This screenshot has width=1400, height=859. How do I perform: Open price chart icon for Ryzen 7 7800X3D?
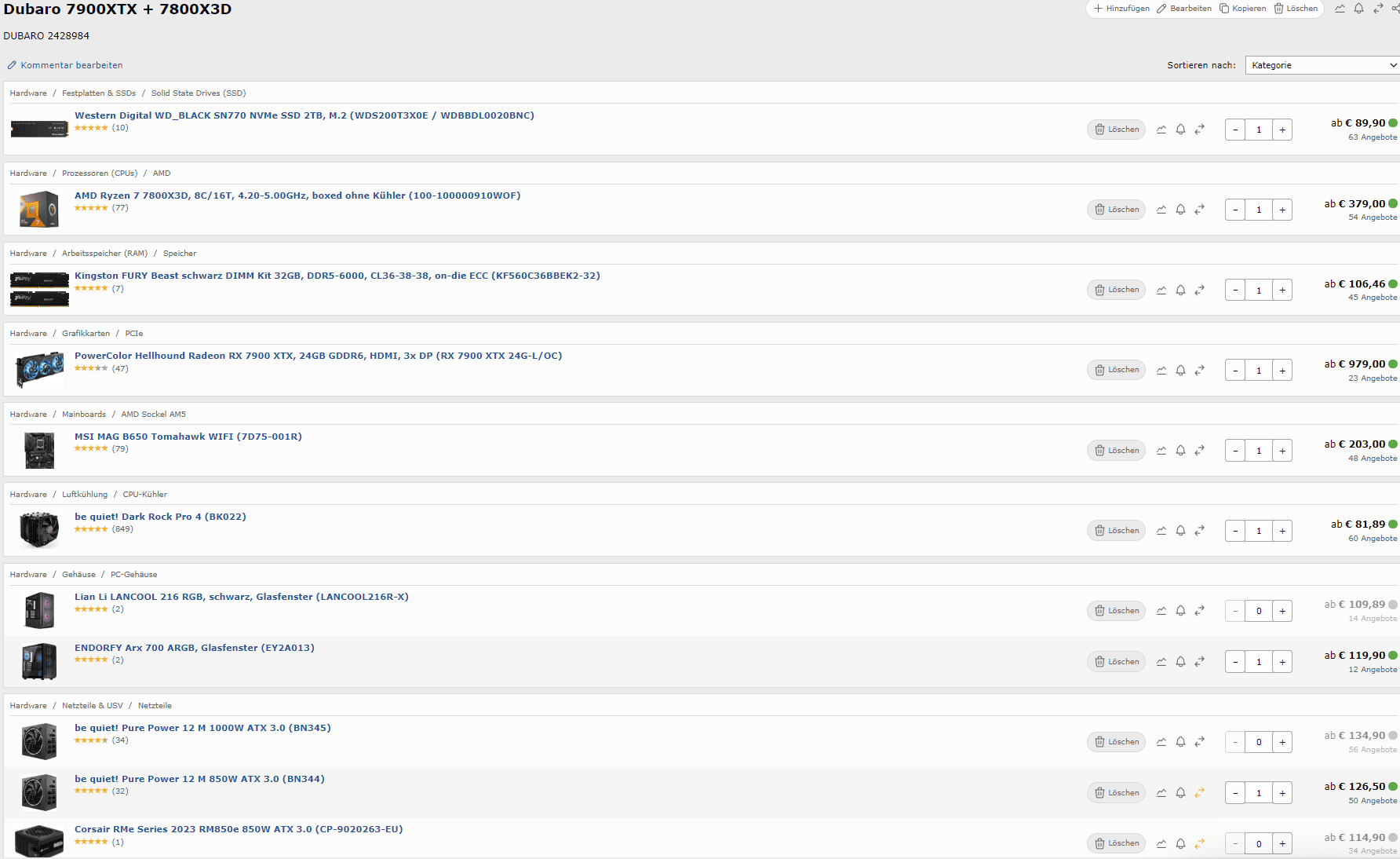coord(1161,210)
